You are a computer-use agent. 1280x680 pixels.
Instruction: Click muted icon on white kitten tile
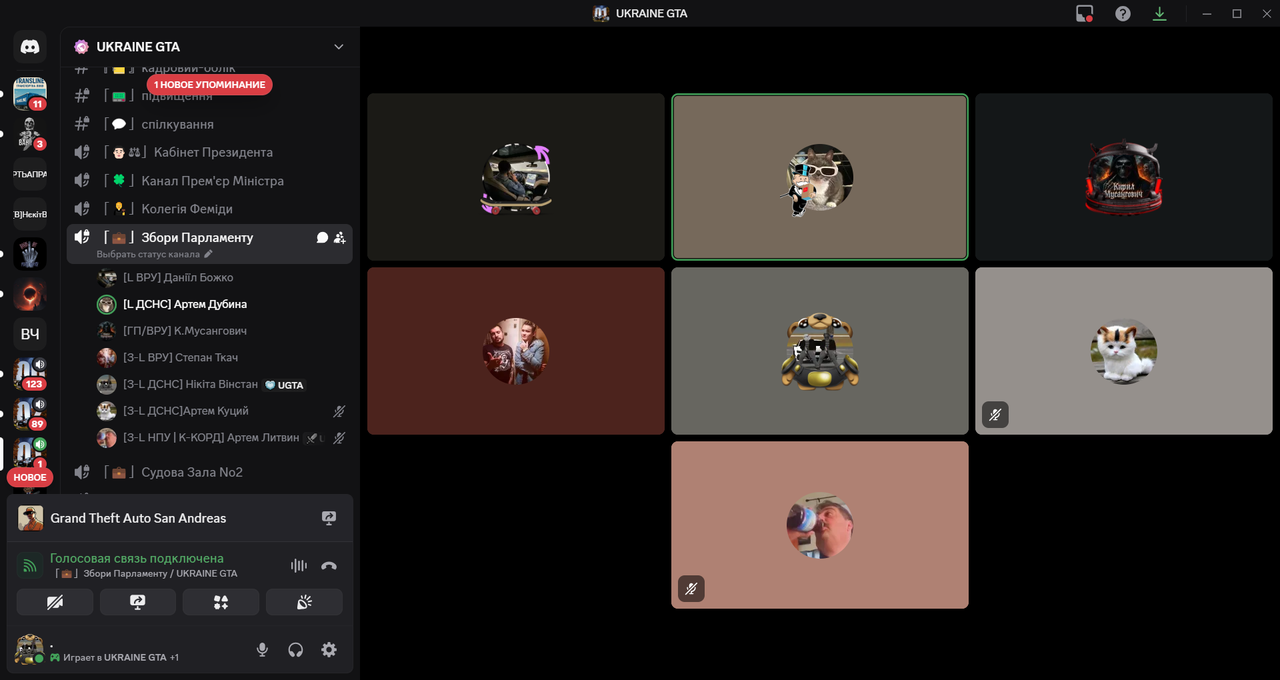(995, 414)
